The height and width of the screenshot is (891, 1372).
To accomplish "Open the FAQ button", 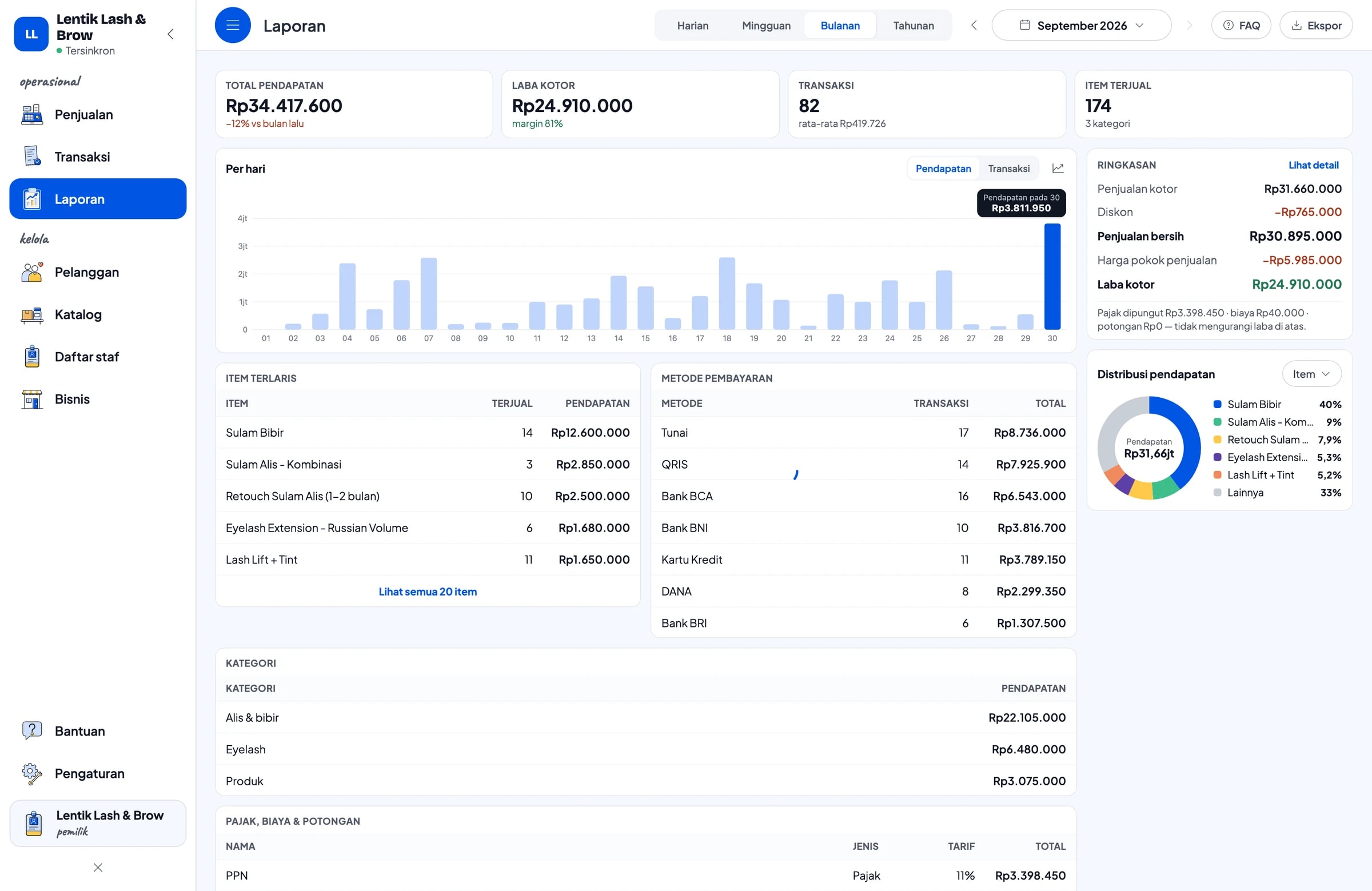I will 1241,25.
